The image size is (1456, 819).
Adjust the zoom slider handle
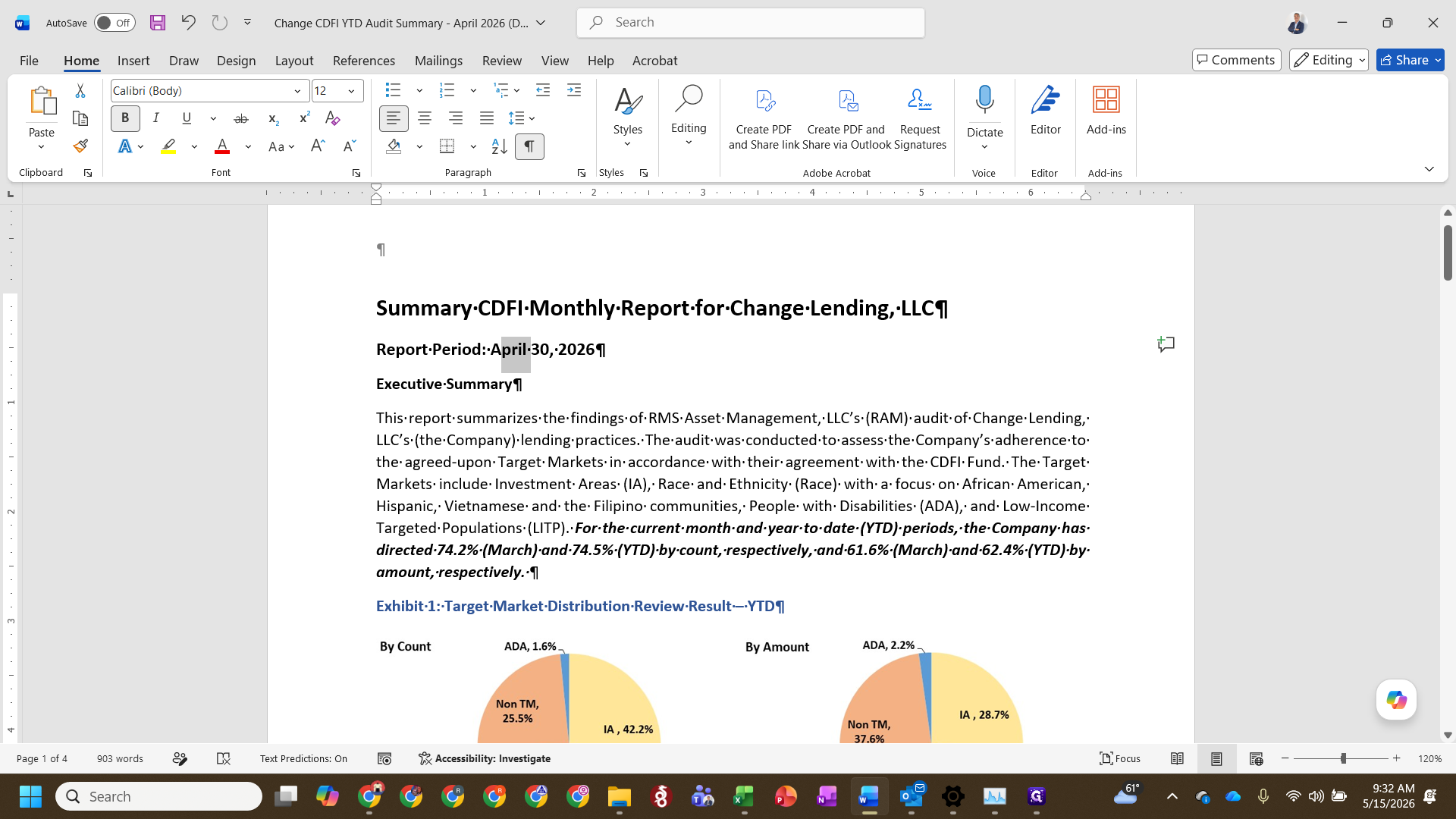click(1343, 758)
